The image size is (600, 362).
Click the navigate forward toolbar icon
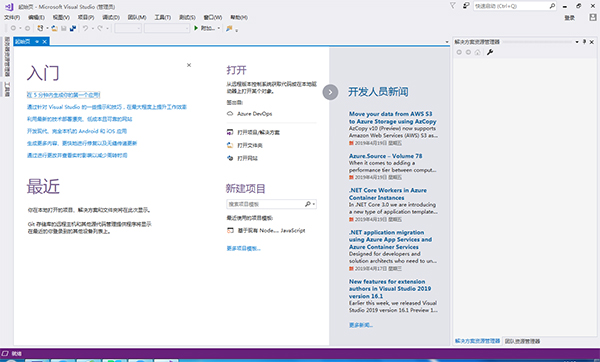click(27, 28)
